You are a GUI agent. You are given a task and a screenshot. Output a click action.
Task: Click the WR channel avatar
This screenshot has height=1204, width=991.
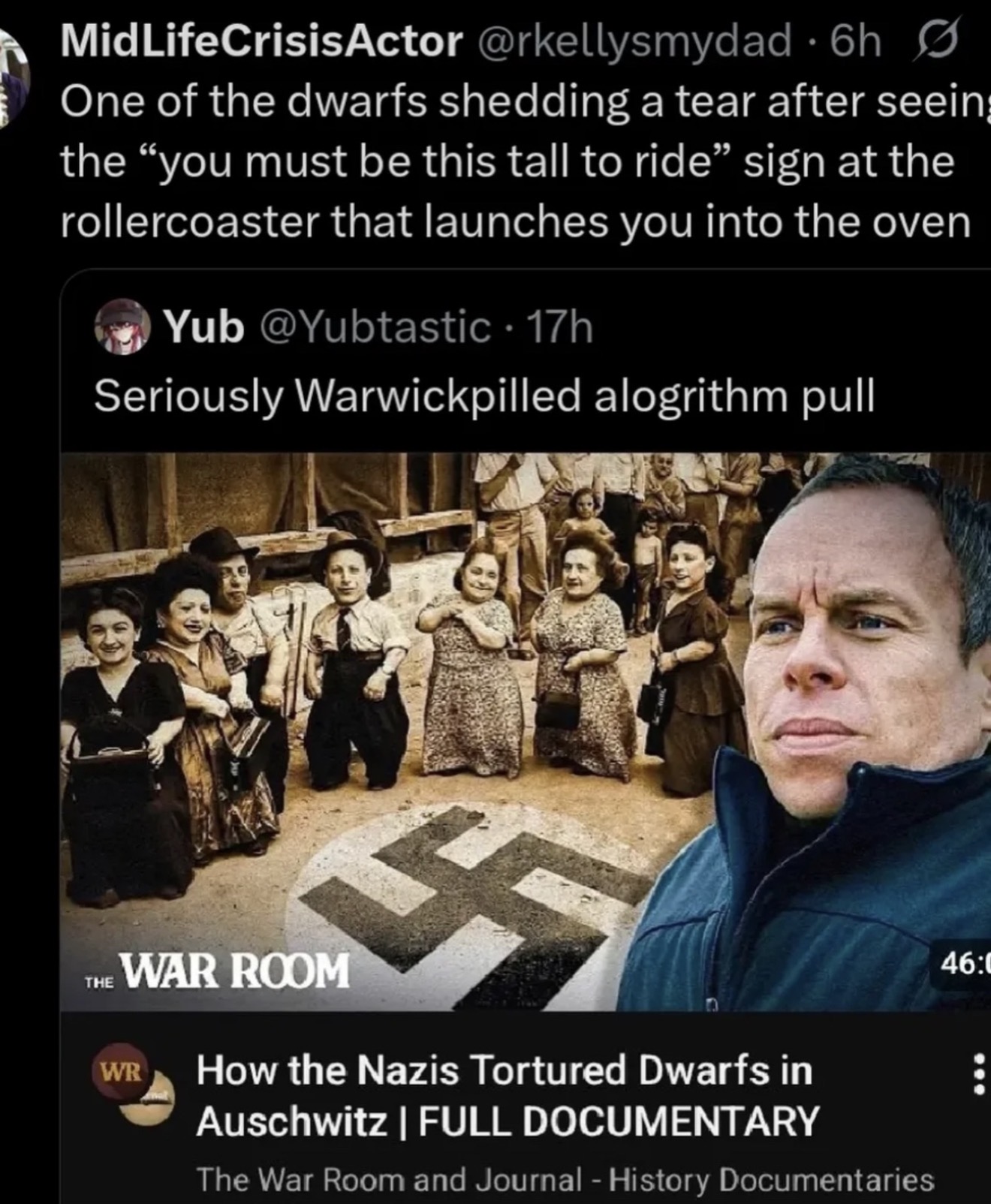(120, 1071)
